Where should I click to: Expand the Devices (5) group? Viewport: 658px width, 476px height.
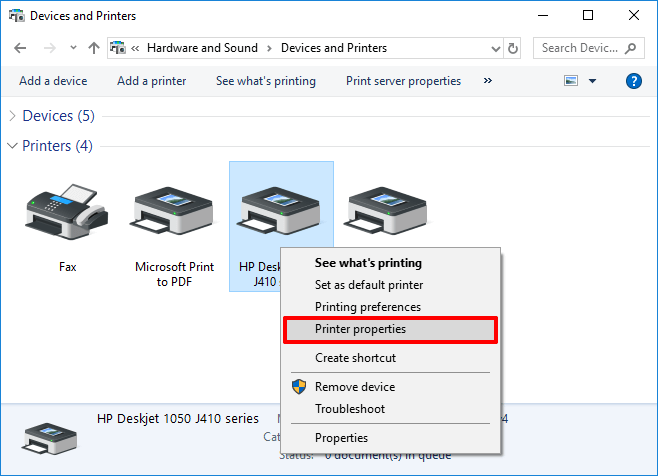coord(12,116)
